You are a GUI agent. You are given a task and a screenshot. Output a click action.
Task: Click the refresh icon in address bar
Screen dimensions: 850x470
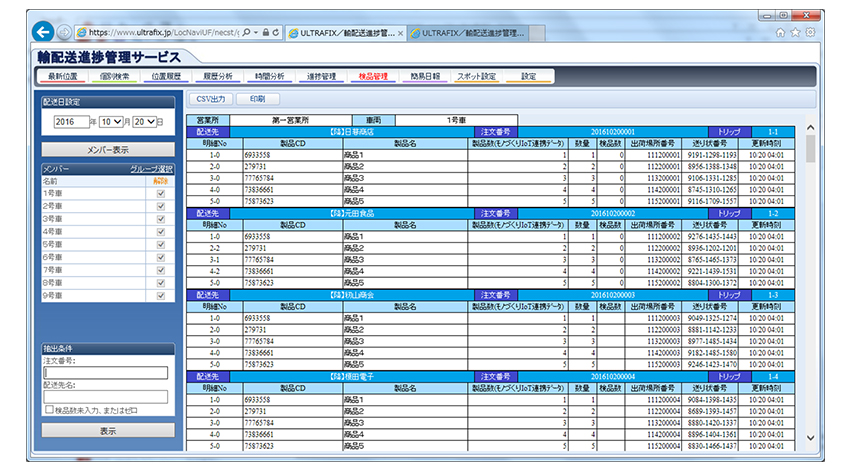tap(274, 32)
